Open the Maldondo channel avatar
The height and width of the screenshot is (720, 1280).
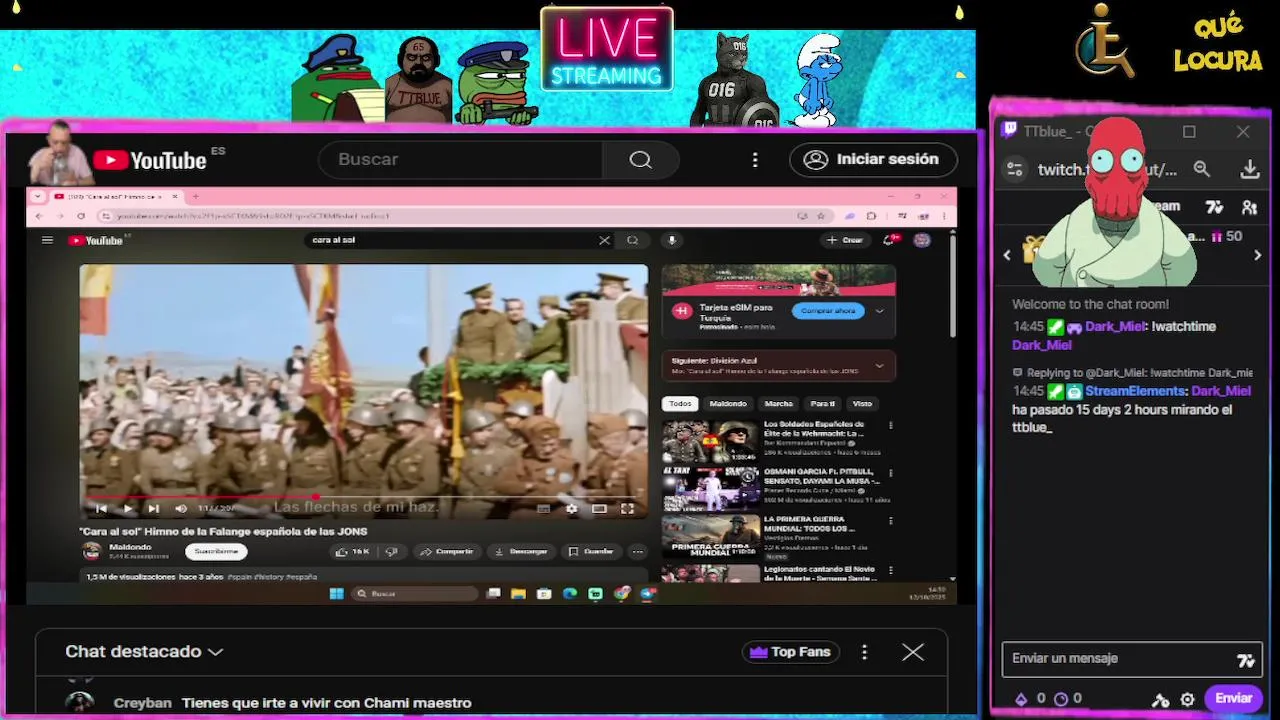pos(92,551)
